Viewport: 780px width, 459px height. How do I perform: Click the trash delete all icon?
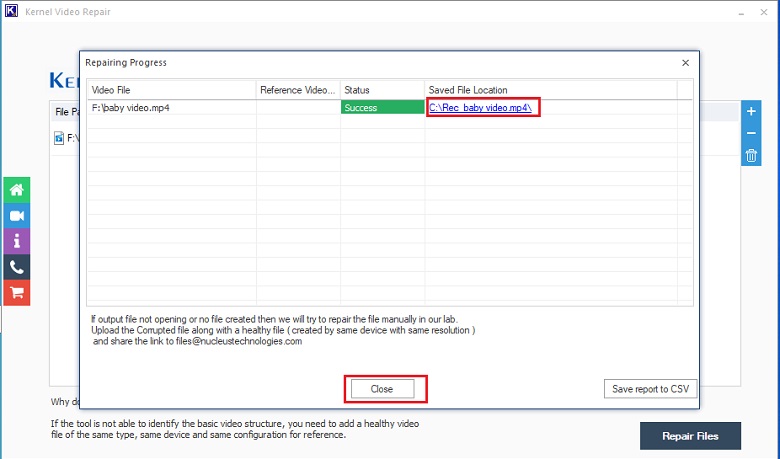pos(751,156)
